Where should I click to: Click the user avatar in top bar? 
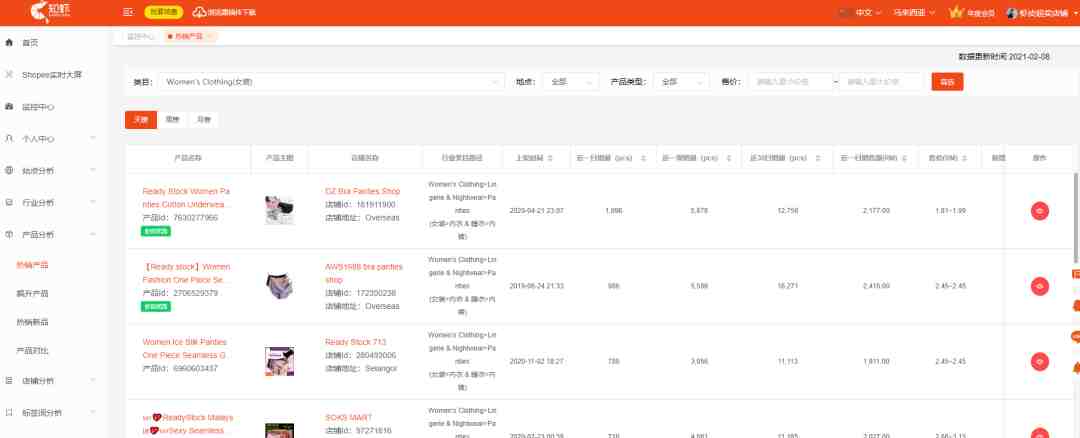pos(1012,13)
